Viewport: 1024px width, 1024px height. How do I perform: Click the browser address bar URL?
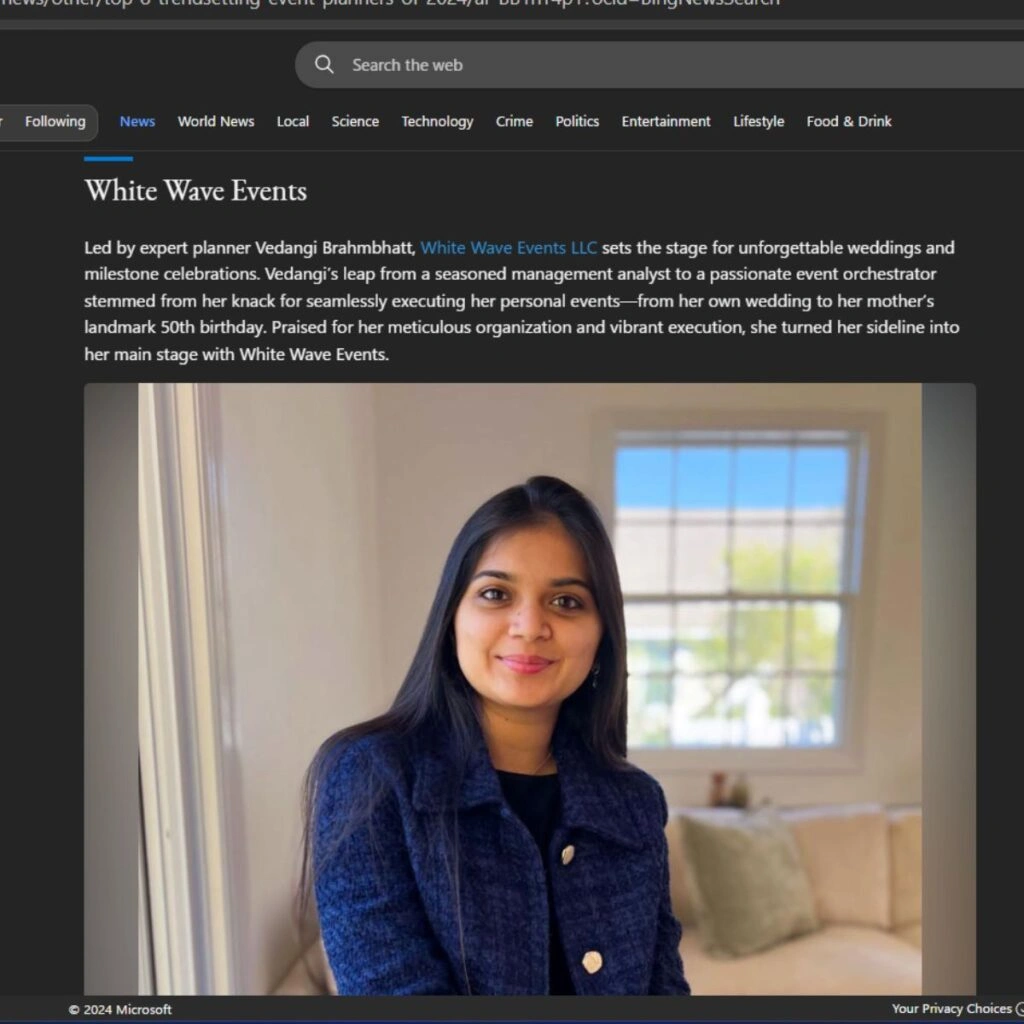[391, 3]
